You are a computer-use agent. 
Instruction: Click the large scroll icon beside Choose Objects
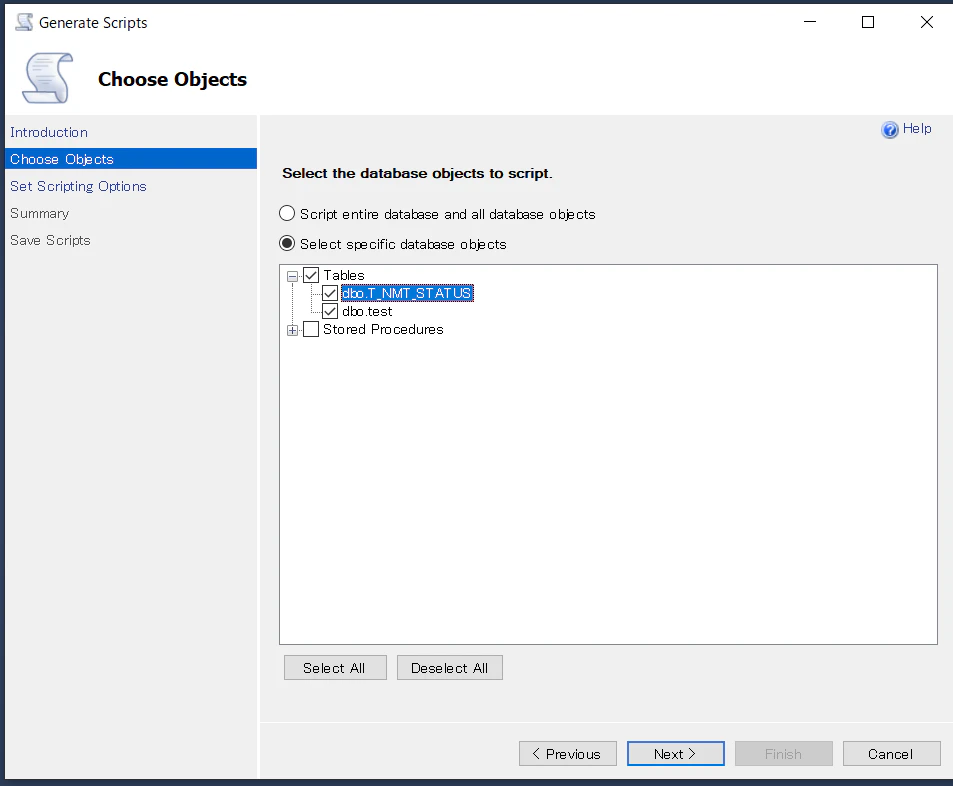click(x=47, y=78)
